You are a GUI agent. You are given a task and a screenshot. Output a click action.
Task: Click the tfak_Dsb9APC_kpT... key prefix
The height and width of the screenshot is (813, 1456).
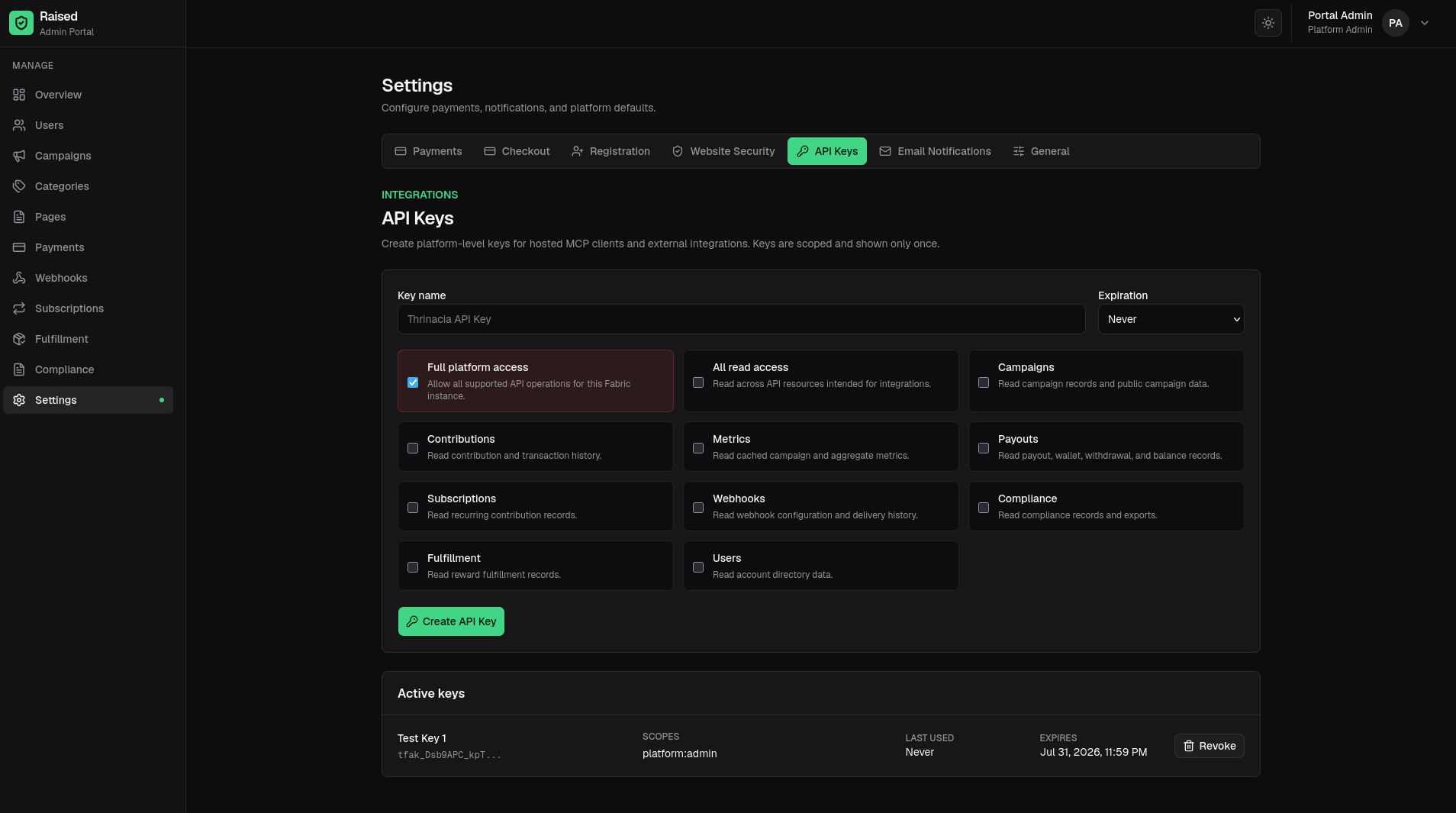(449, 755)
